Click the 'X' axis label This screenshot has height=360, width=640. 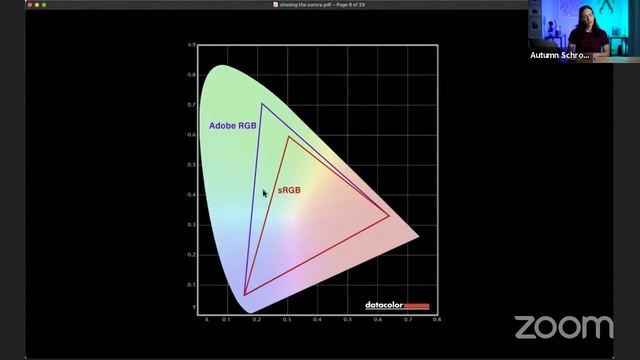pos(207,320)
